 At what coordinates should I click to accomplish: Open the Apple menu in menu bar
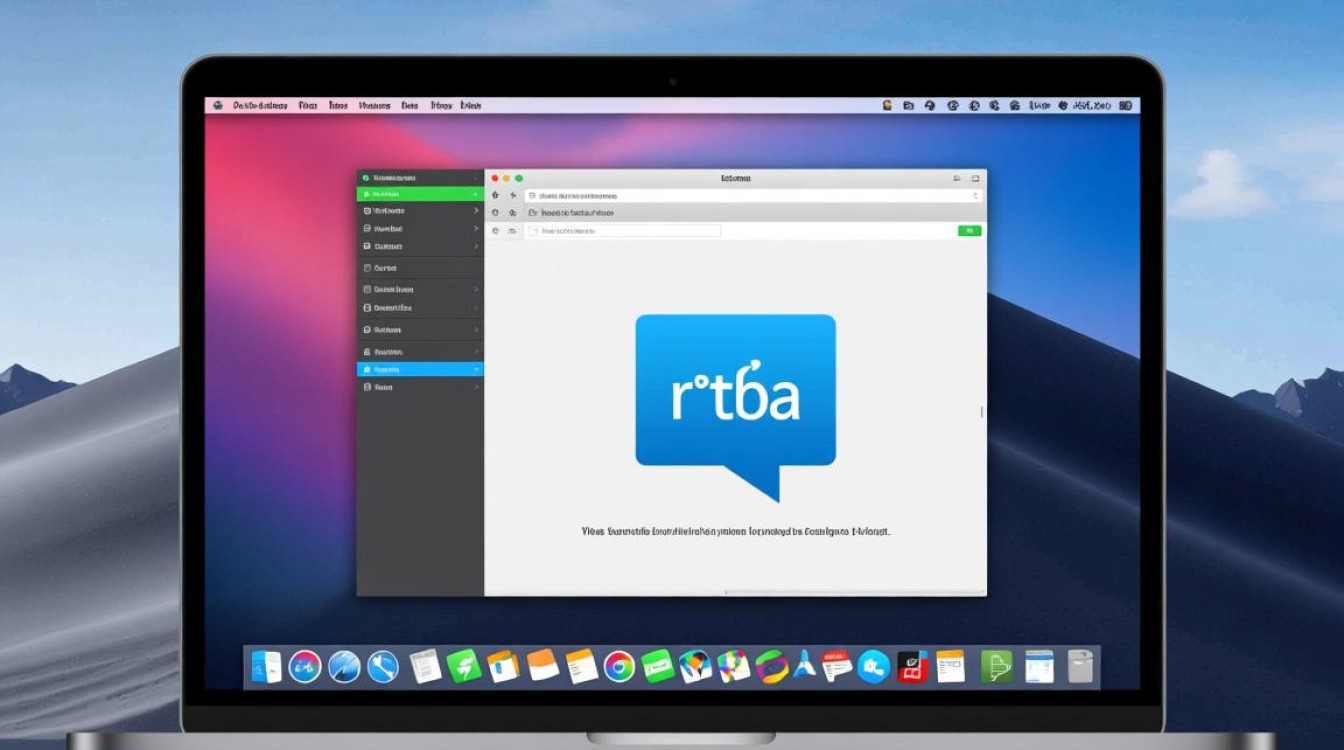(x=218, y=105)
